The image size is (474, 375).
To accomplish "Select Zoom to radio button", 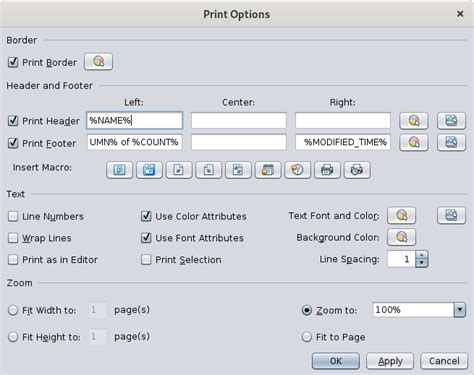I will point(307,310).
